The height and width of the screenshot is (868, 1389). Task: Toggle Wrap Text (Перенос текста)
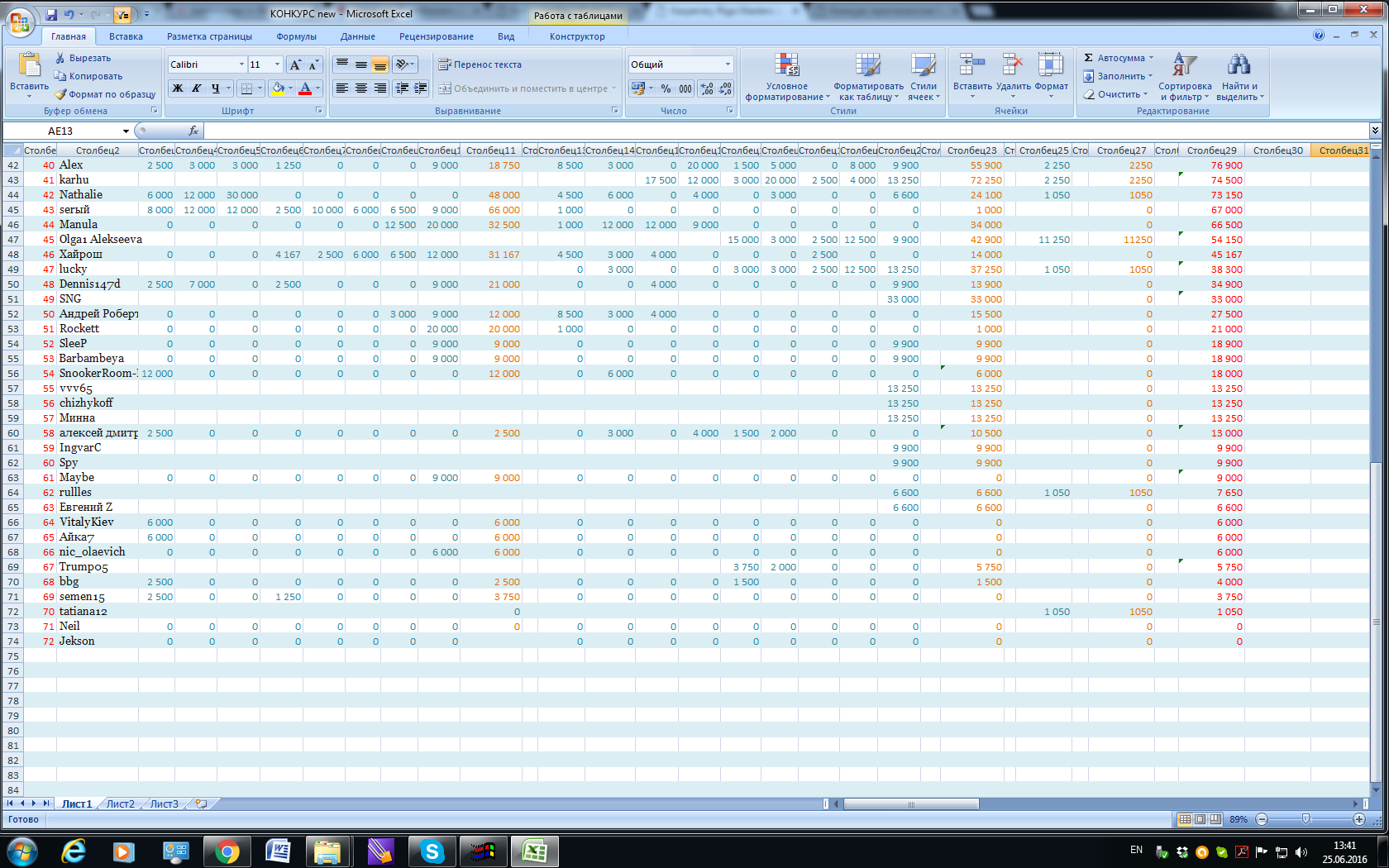[480, 64]
